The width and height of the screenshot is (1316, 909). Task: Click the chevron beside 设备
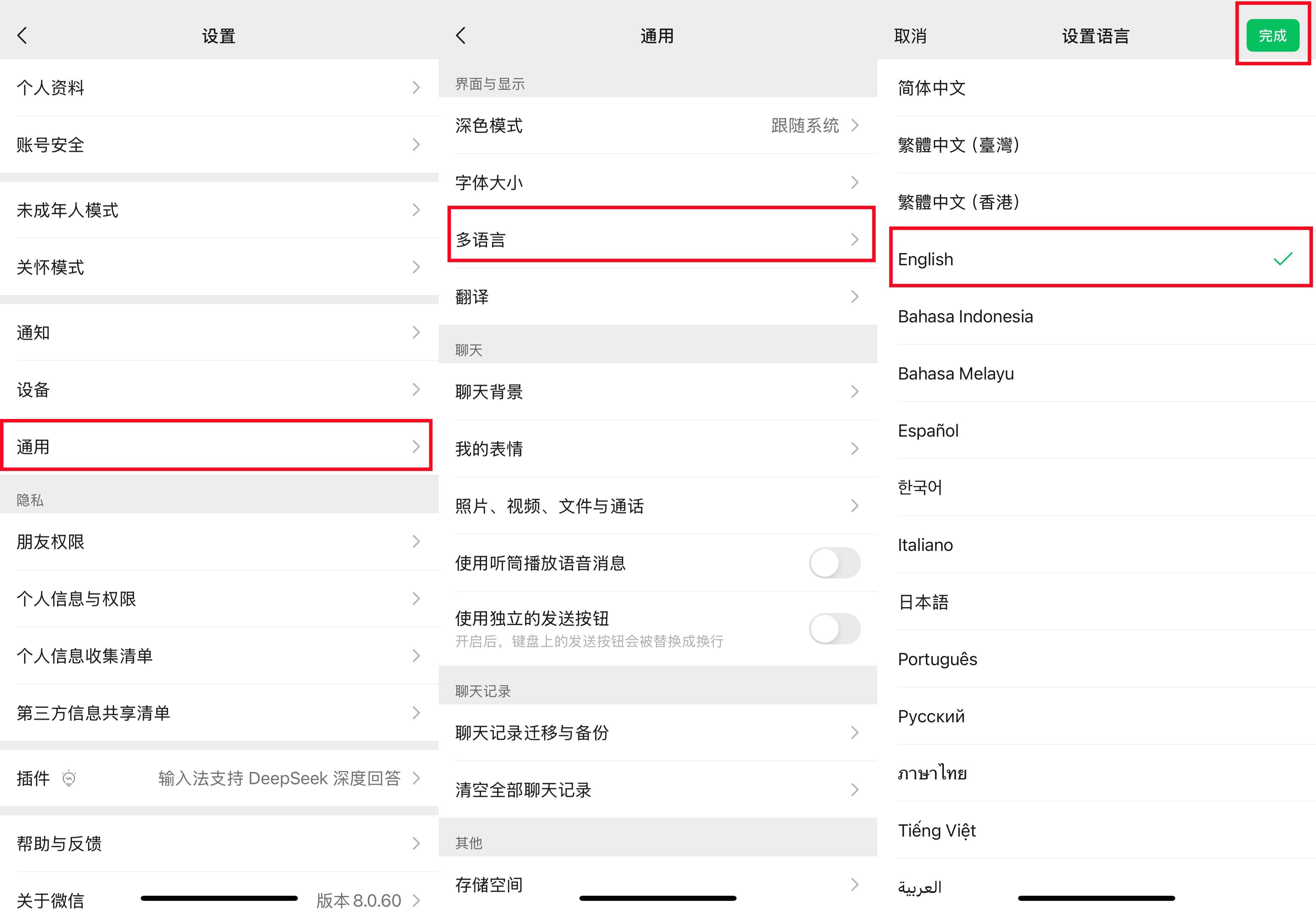[x=416, y=390]
